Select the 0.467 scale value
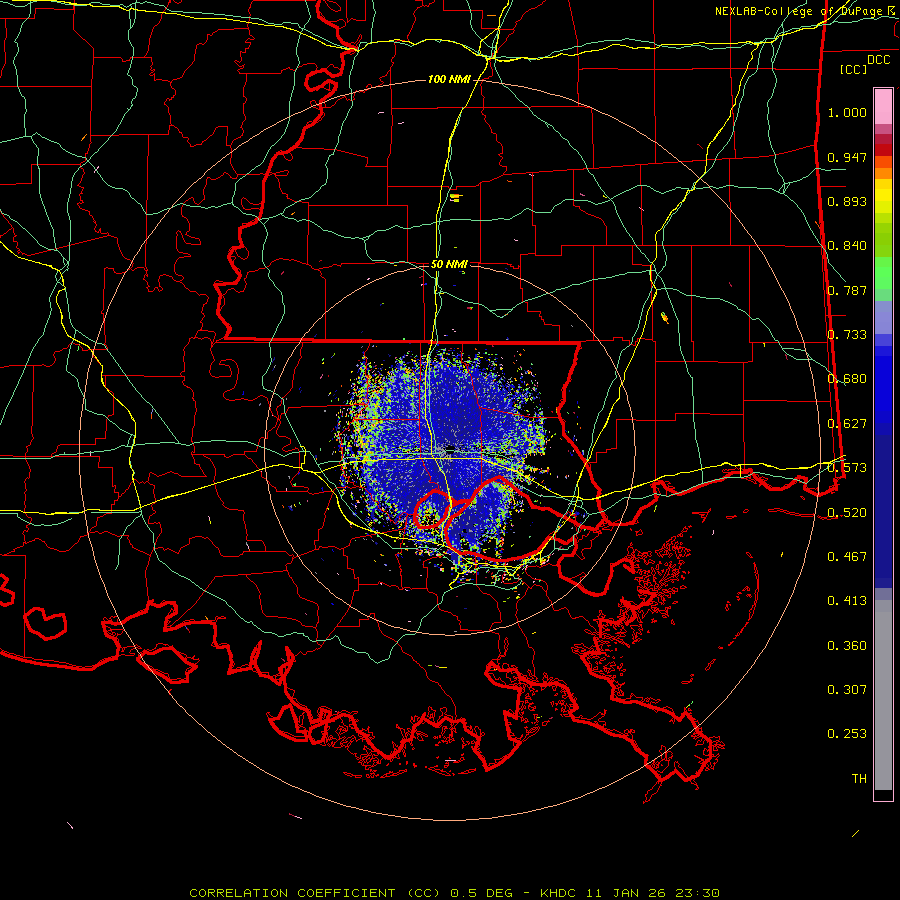This screenshot has width=900, height=900. (x=847, y=557)
